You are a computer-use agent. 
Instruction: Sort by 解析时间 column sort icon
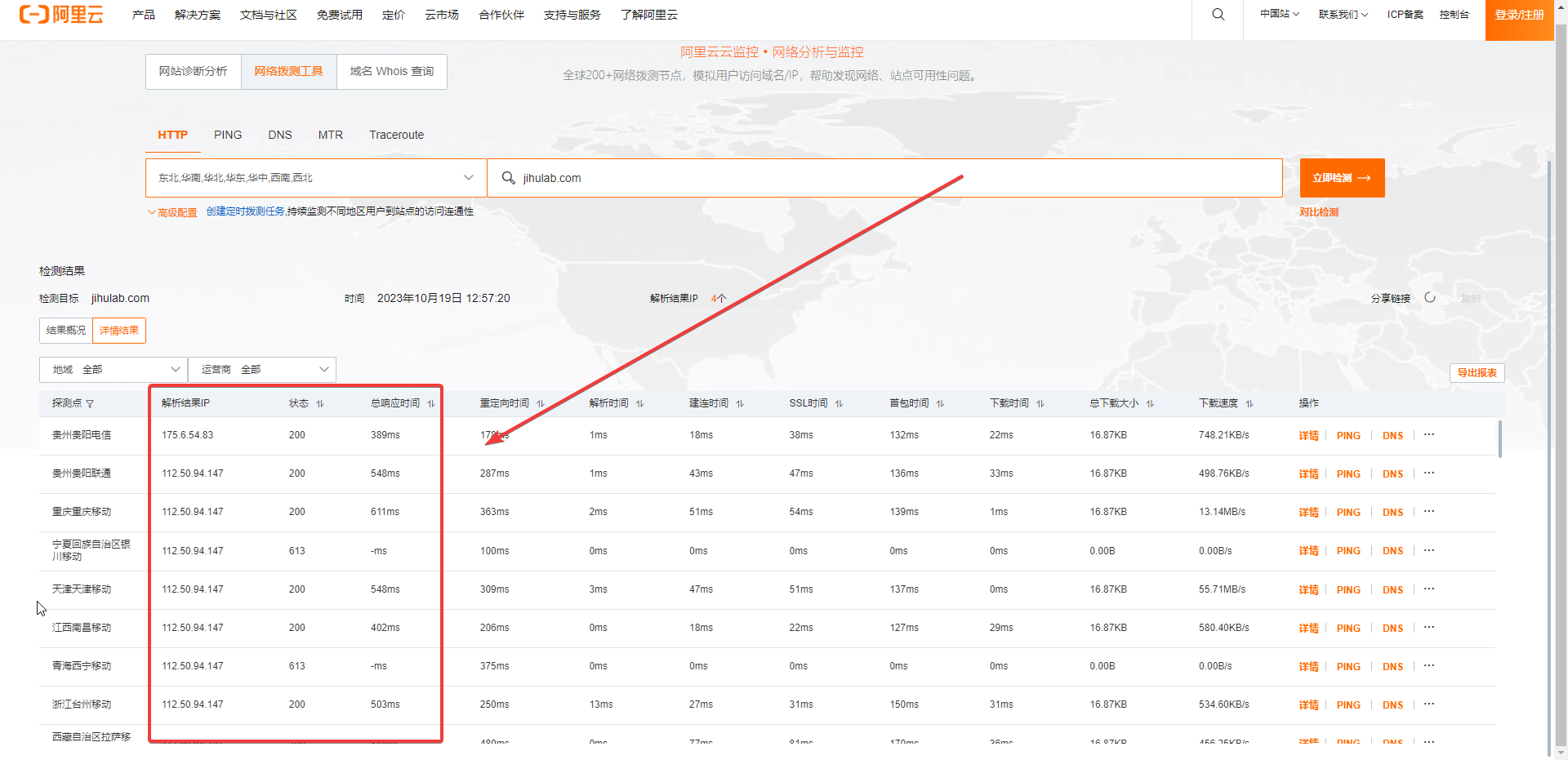pyautogui.click(x=640, y=404)
